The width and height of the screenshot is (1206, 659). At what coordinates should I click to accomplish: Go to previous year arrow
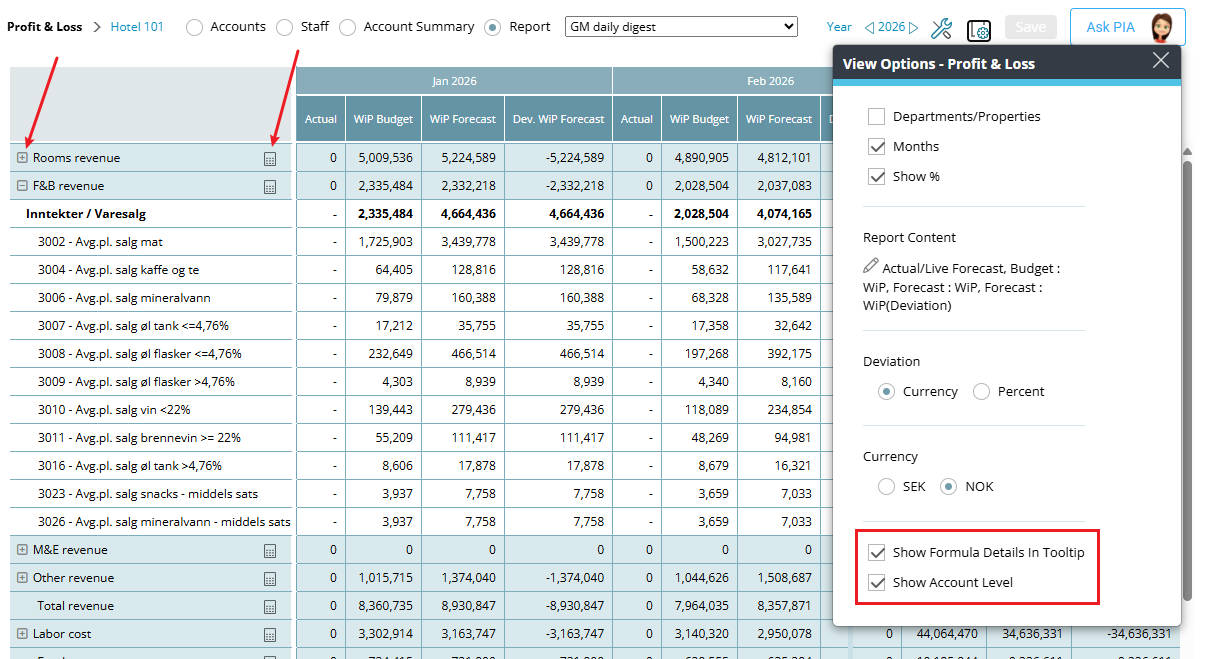coord(869,27)
